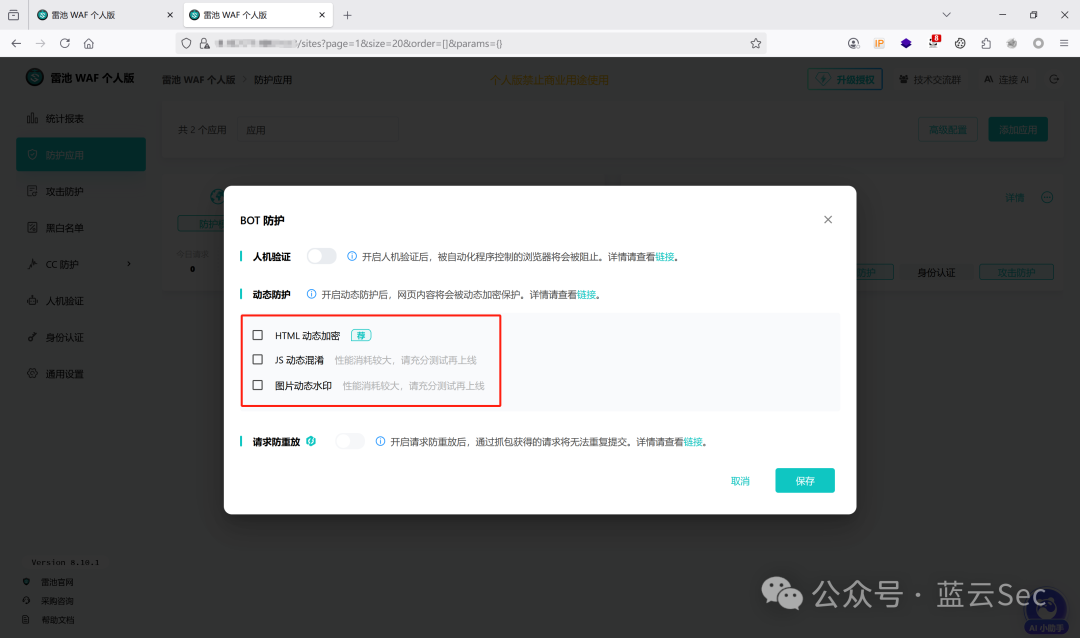The image size is (1080, 638).
Task: Click 连接 AI in the header
Action: pos(1006,80)
